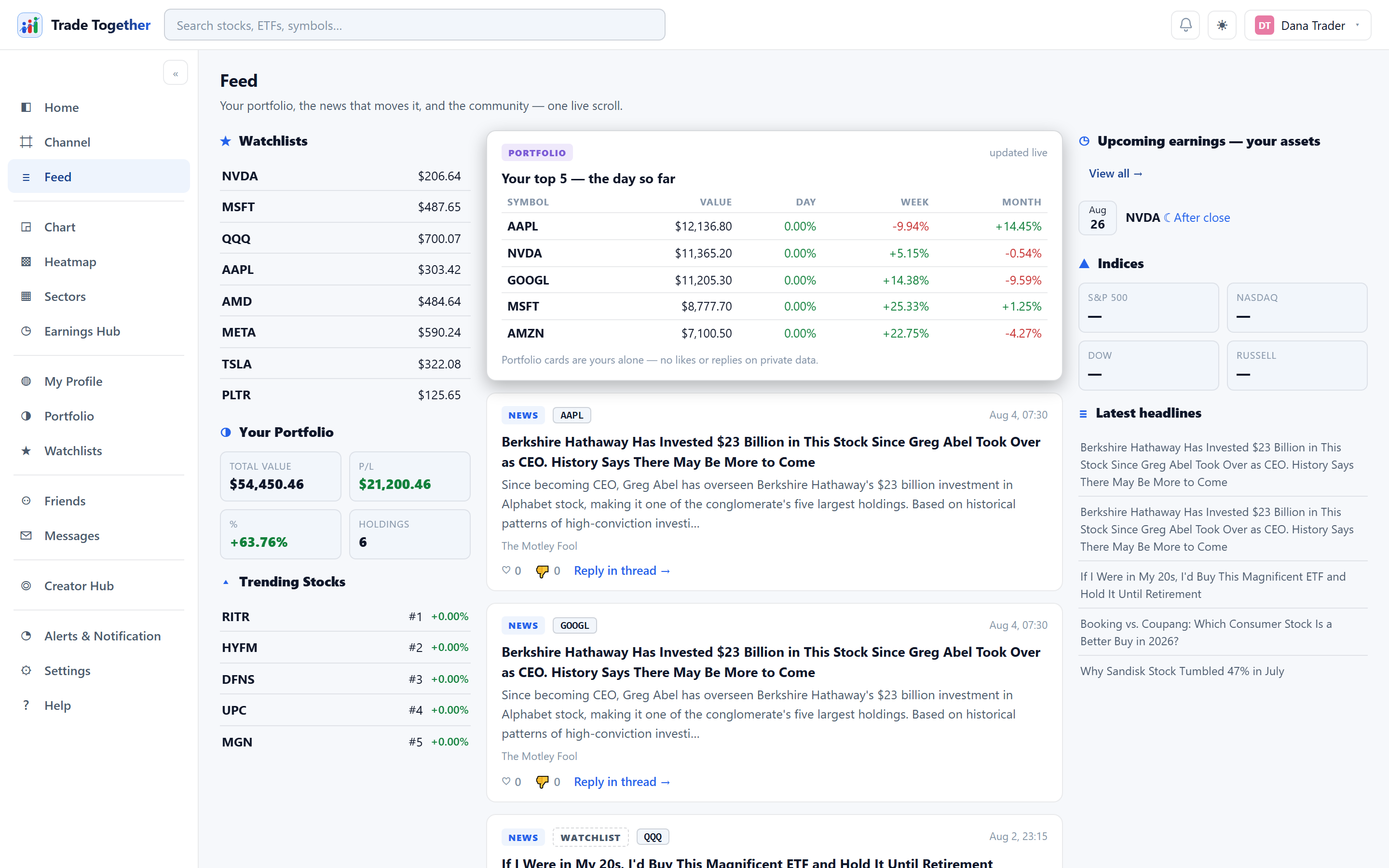
Task: Open the notifications bell
Action: 1185,25
